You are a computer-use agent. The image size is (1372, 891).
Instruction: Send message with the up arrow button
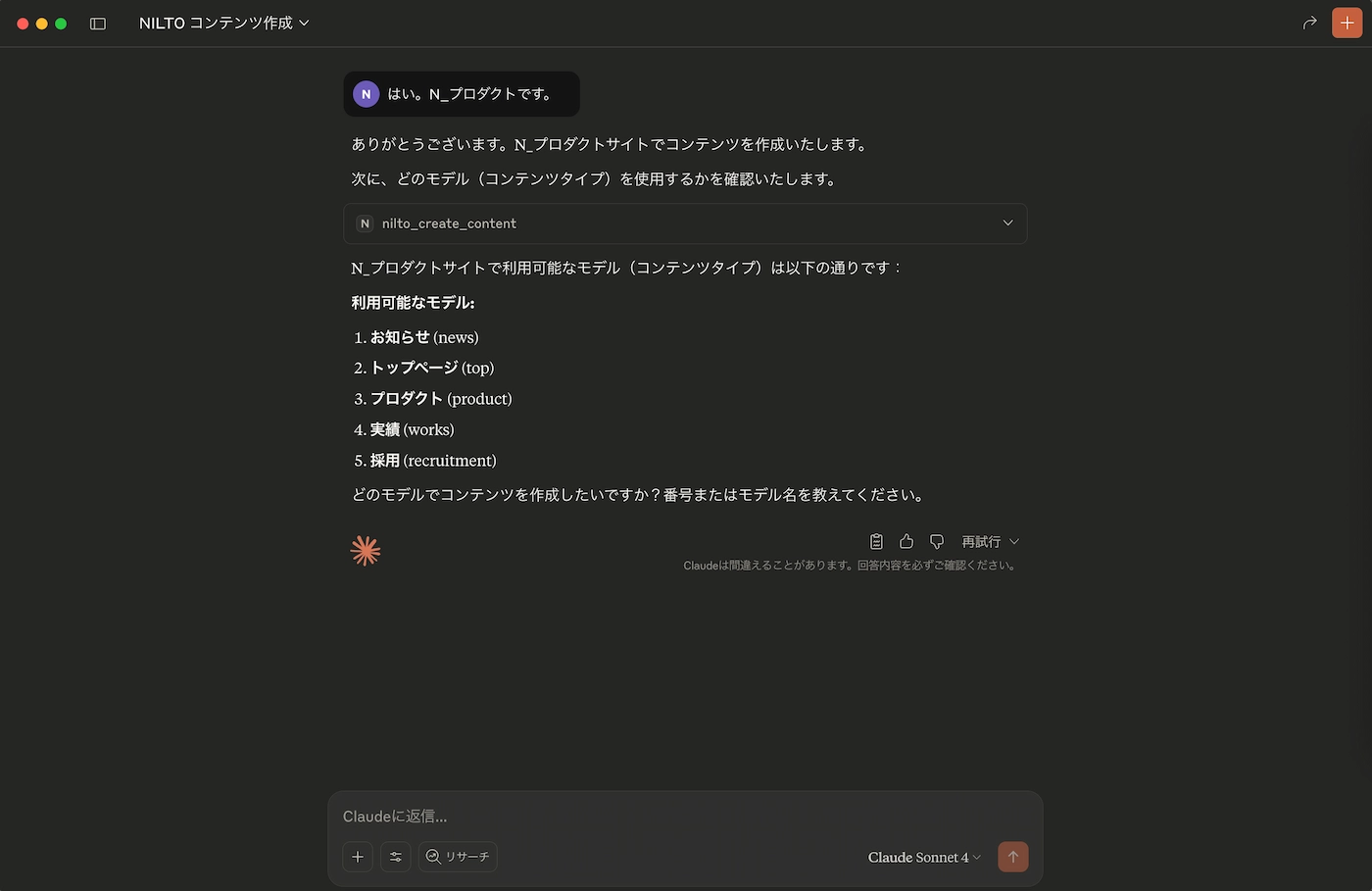pyautogui.click(x=1013, y=857)
